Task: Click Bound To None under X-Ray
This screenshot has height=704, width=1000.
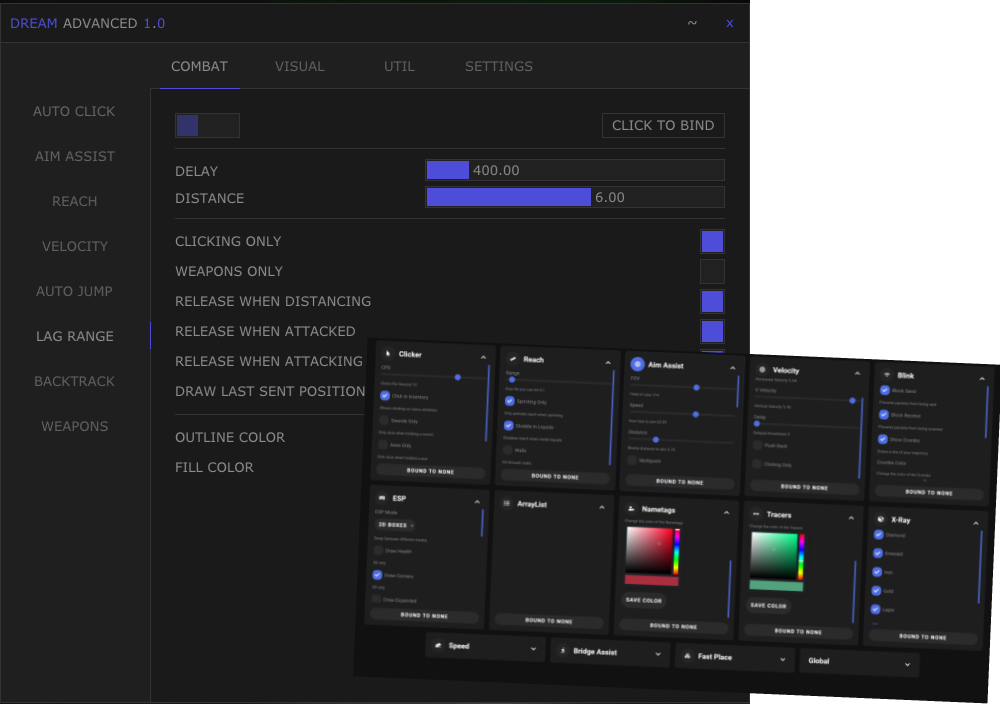Action: click(x=923, y=636)
